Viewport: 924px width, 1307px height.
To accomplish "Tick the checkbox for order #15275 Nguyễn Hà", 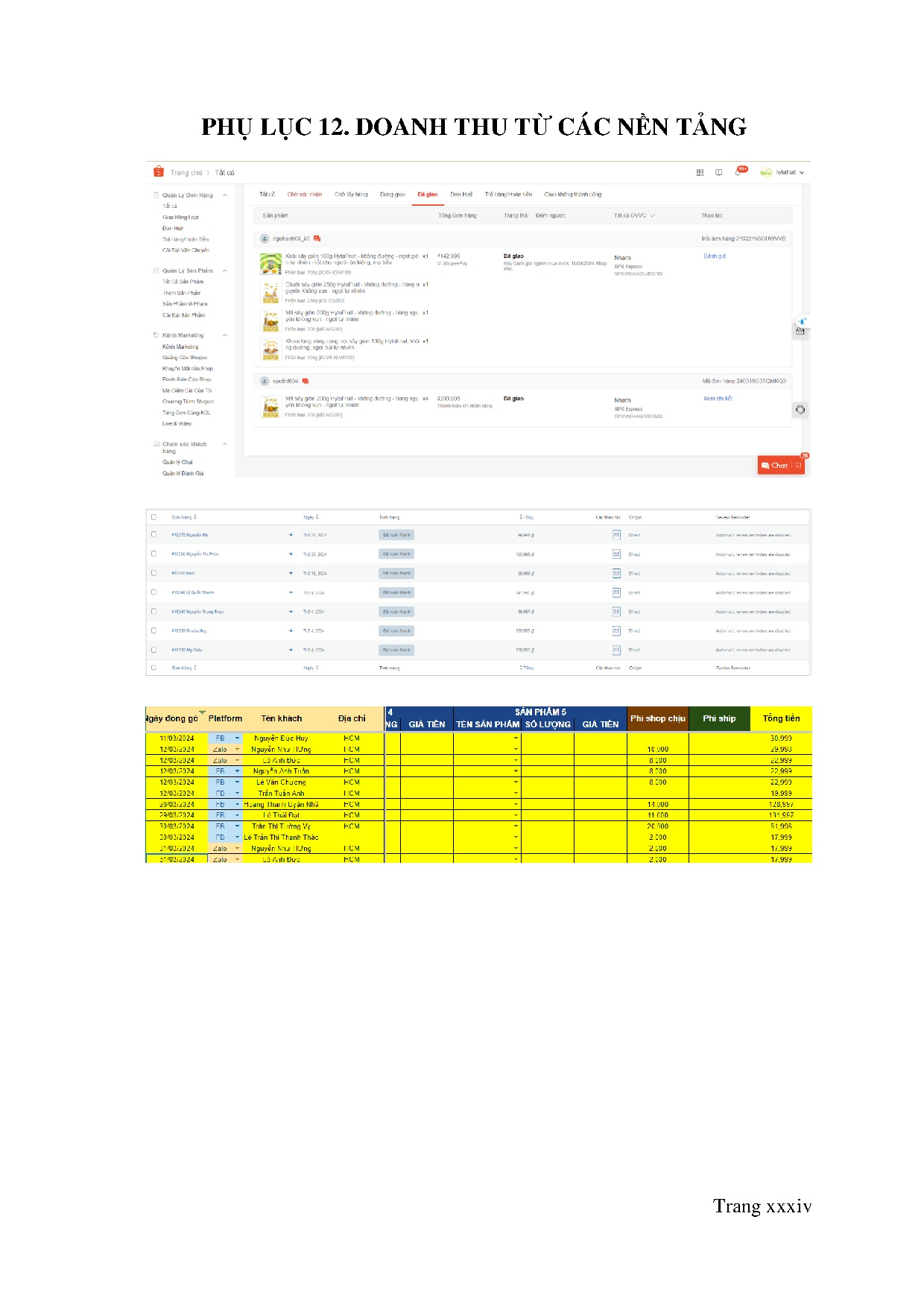I will point(154,534).
